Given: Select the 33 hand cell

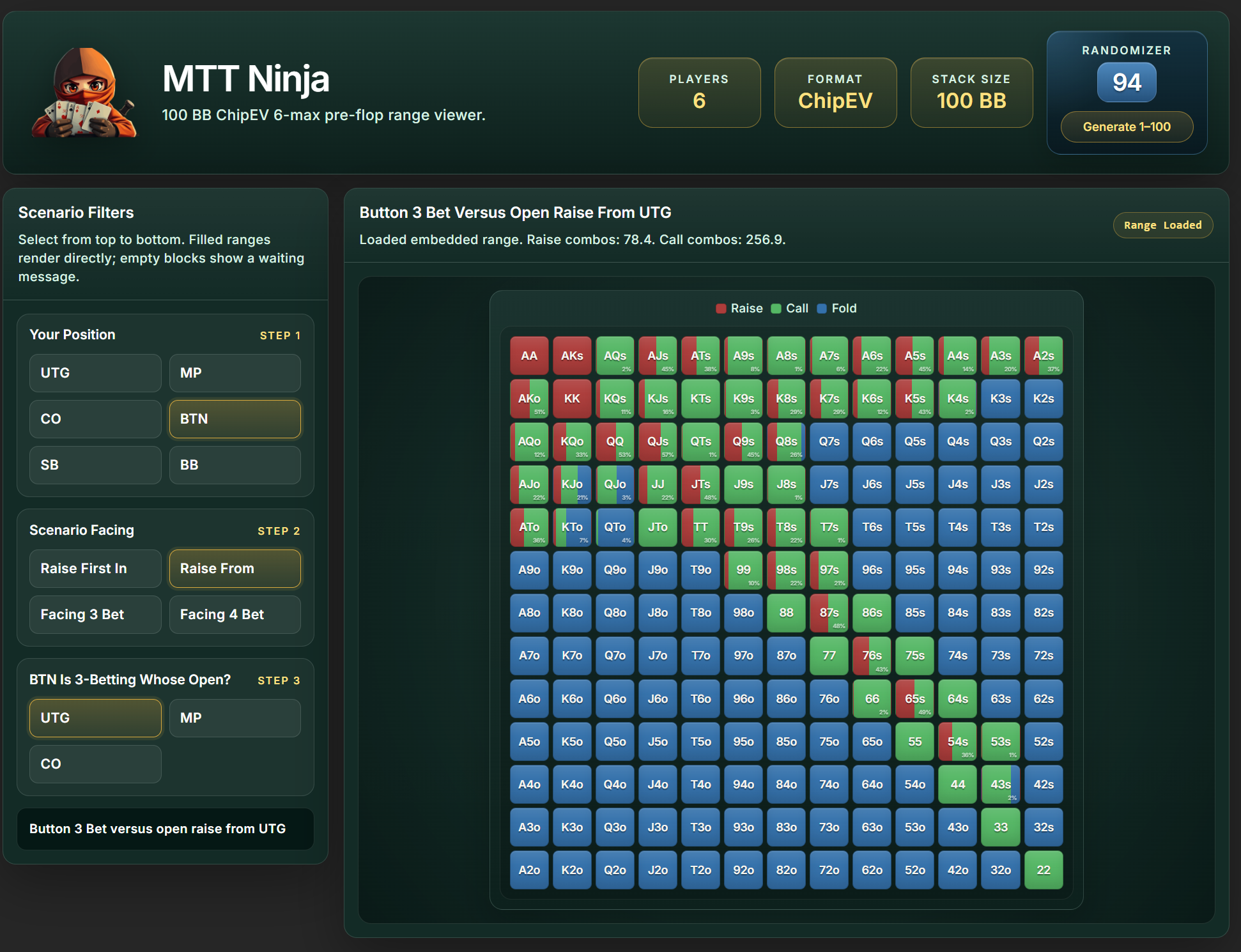Looking at the screenshot, I should pyautogui.click(x=1000, y=827).
